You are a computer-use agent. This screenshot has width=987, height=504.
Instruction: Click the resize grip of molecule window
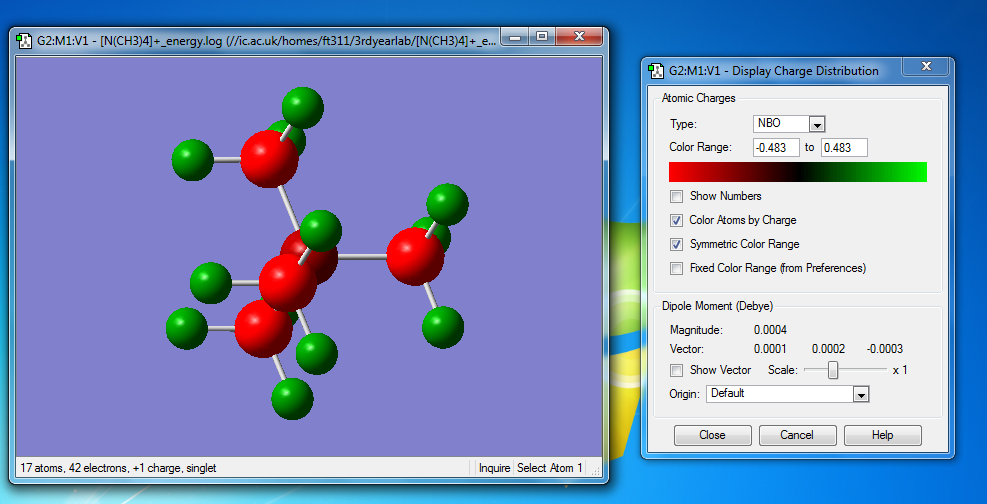[596, 471]
